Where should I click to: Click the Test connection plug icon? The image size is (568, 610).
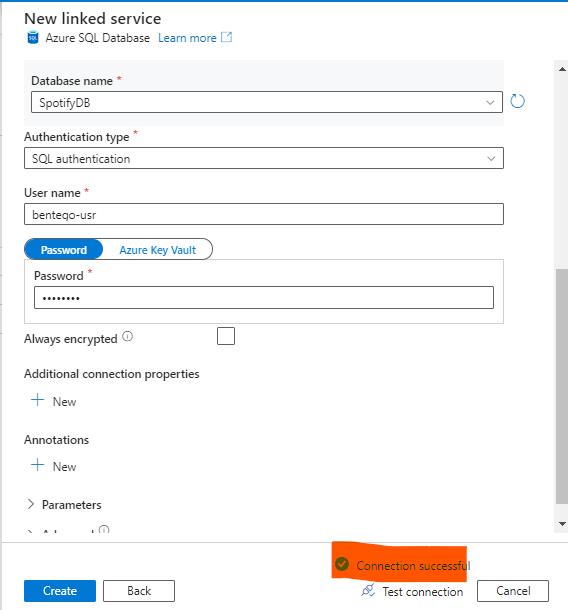coord(368,591)
